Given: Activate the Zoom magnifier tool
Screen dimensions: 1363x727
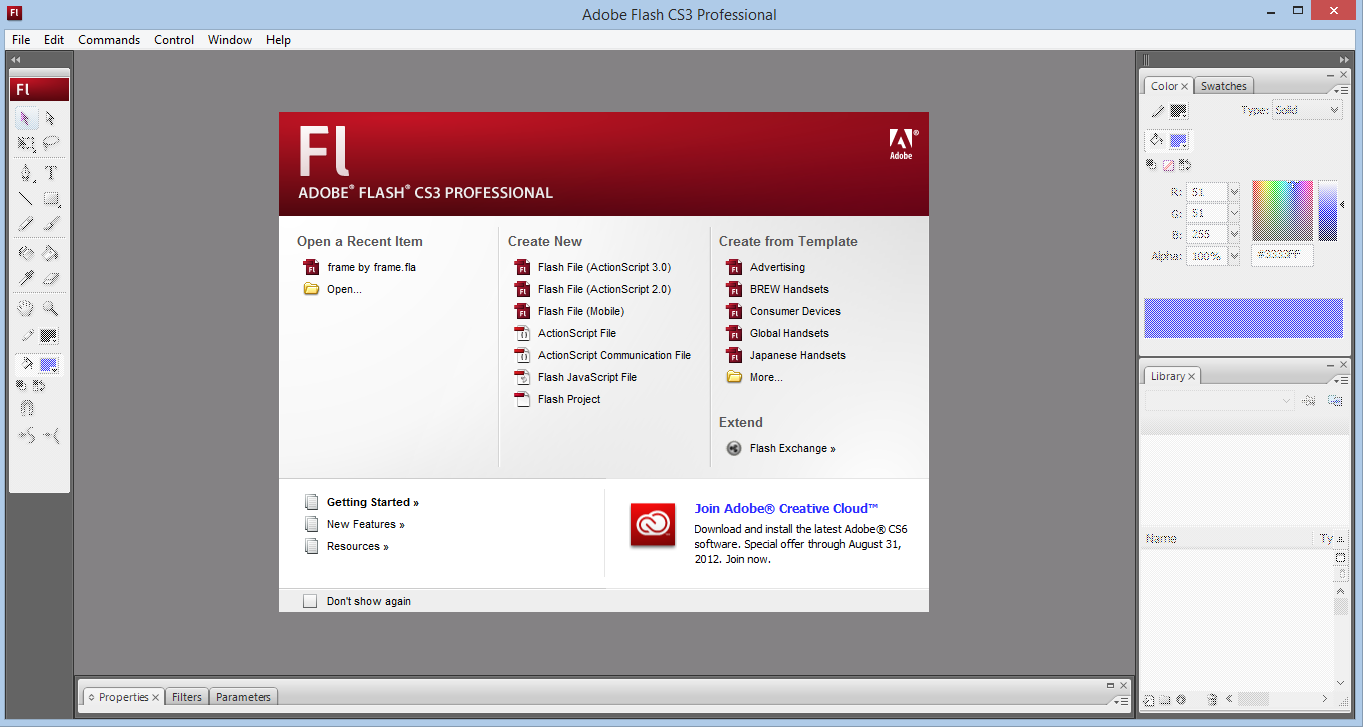Looking at the screenshot, I should click(x=50, y=309).
